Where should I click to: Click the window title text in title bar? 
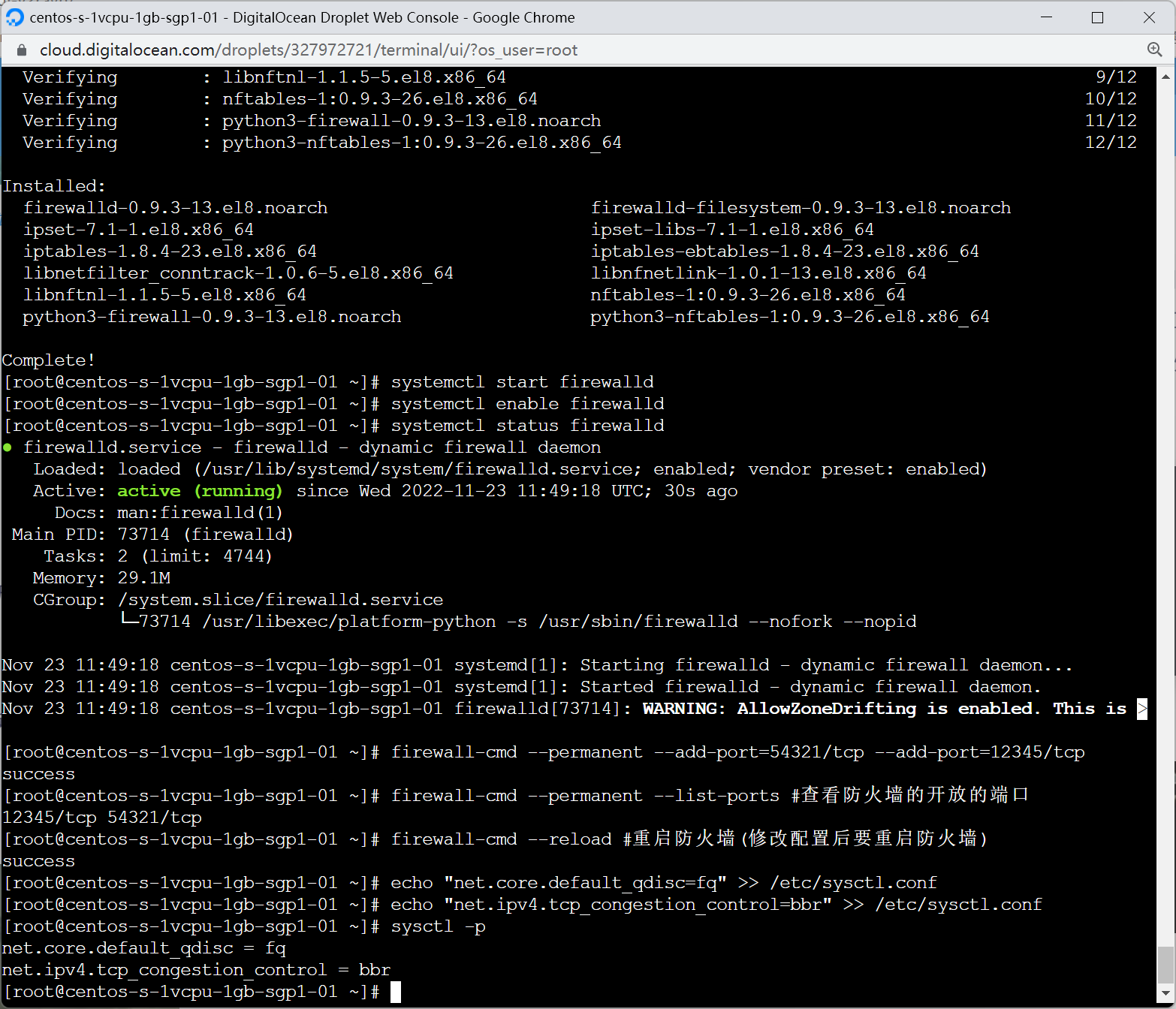point(302,17)
